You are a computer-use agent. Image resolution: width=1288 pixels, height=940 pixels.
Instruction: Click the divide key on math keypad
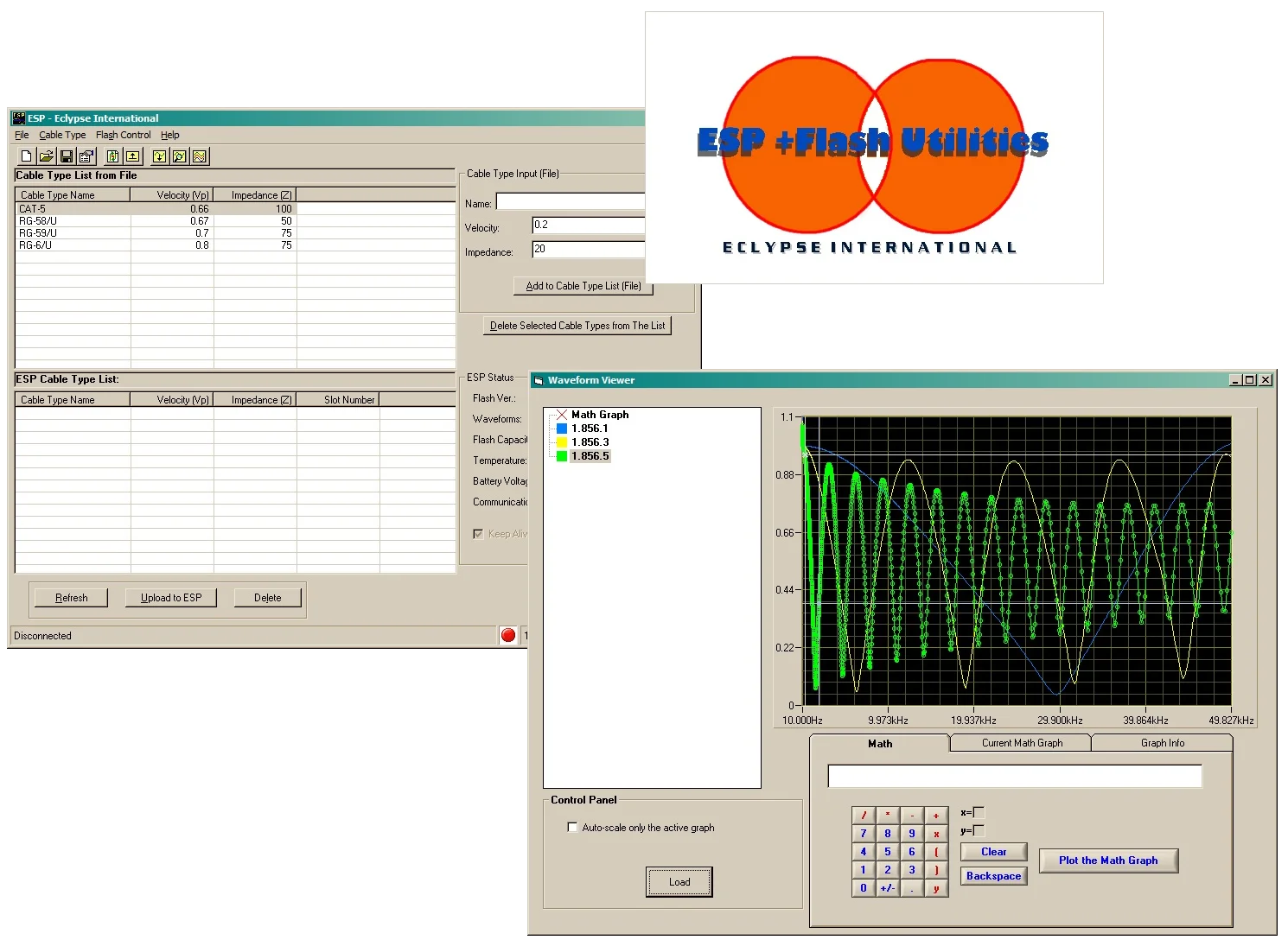pos(863,815)
